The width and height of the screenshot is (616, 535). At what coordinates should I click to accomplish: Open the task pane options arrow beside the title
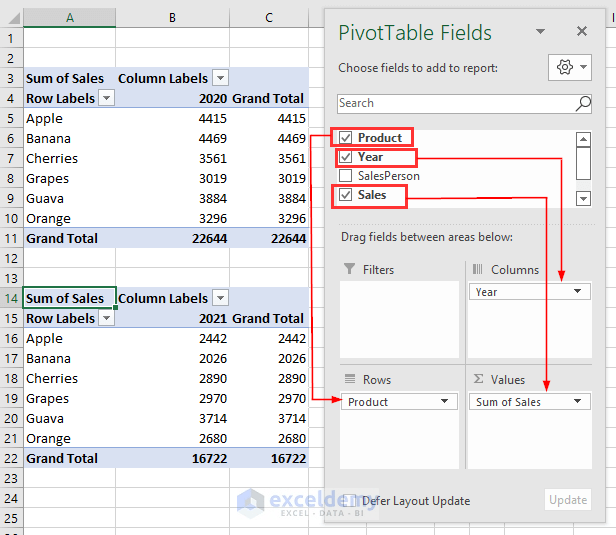pos(541,31)
